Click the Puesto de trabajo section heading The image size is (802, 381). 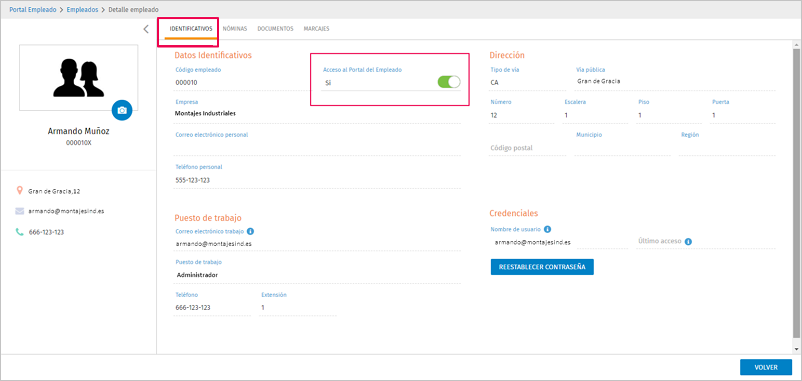208,218
